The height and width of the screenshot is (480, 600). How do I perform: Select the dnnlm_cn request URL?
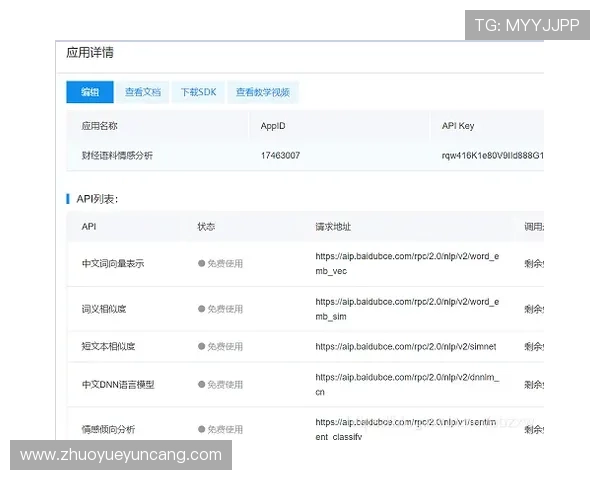[407, 384]
